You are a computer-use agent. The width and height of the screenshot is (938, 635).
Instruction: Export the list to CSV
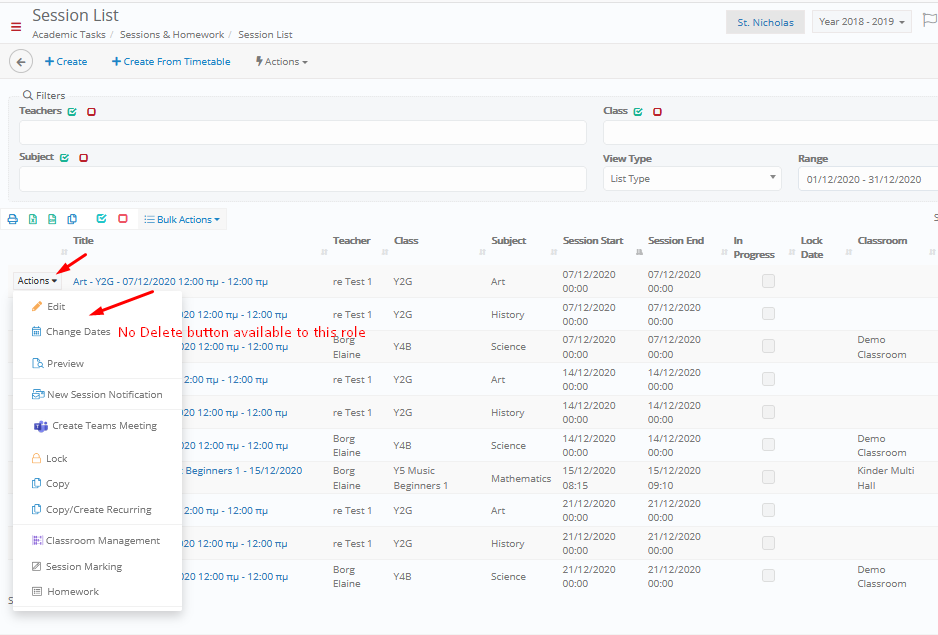[52, 219]
